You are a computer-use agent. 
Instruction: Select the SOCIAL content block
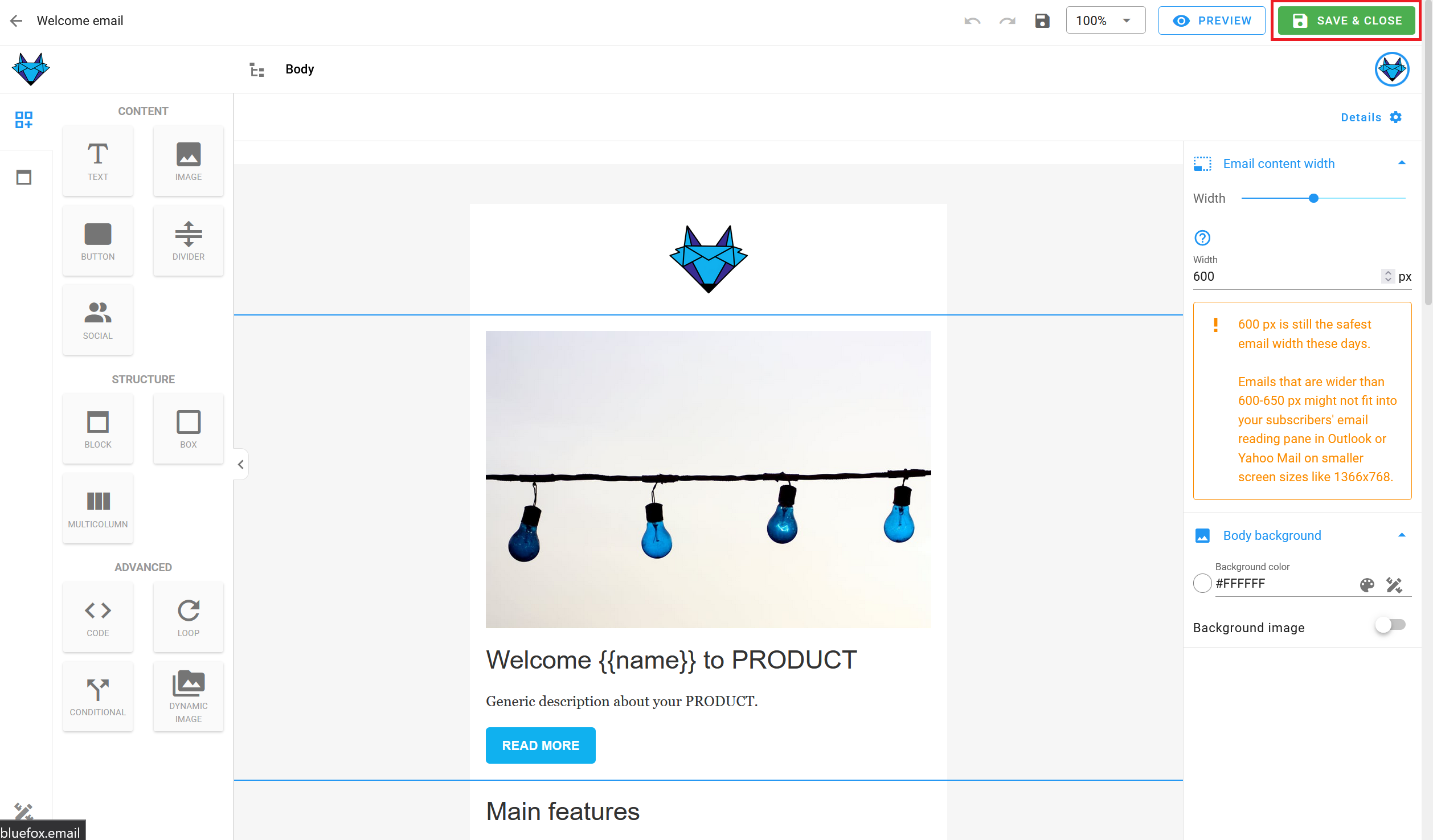(x=97, y=319)
